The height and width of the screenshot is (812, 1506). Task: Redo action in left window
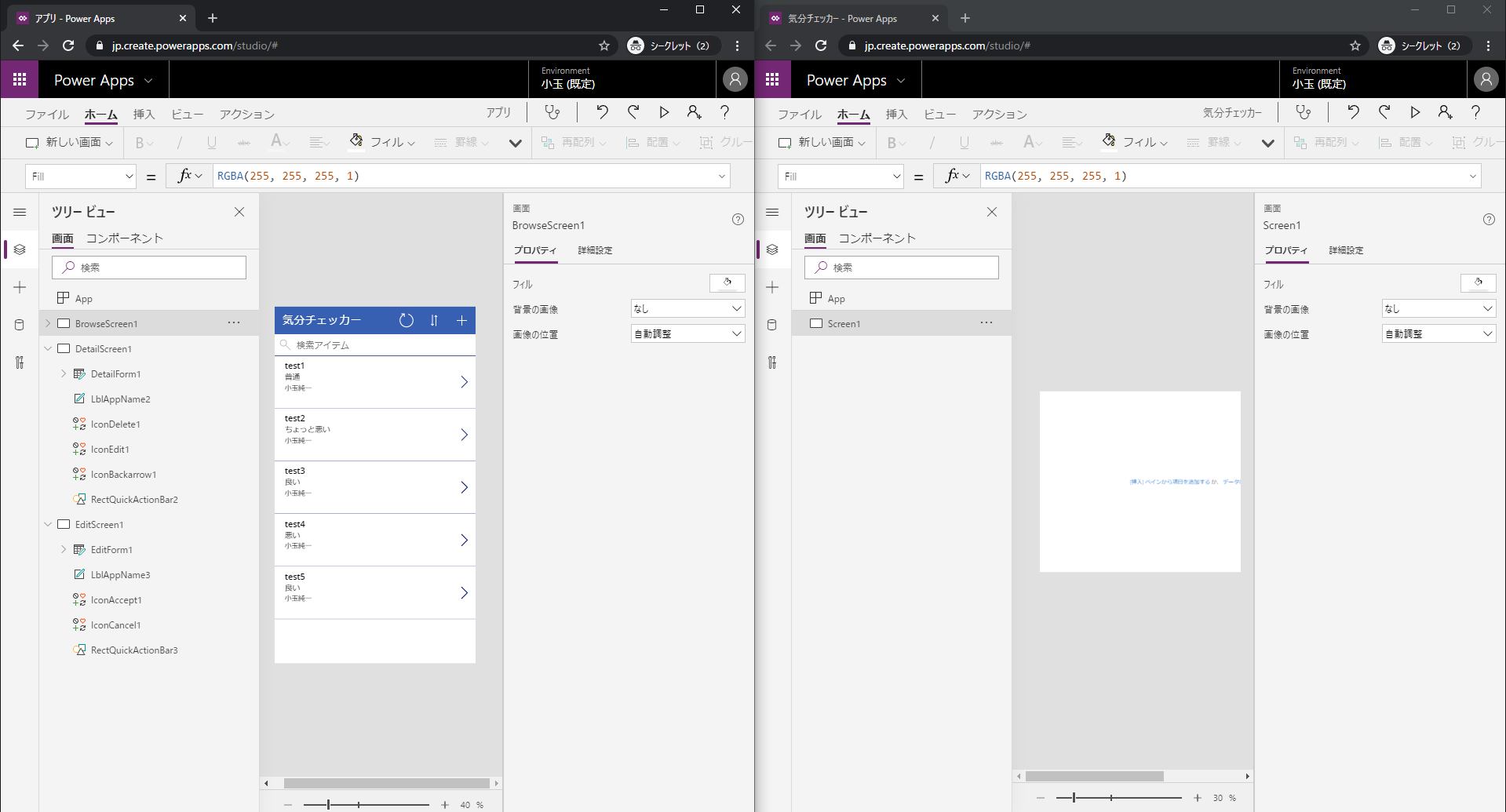[x=633, y=112]
